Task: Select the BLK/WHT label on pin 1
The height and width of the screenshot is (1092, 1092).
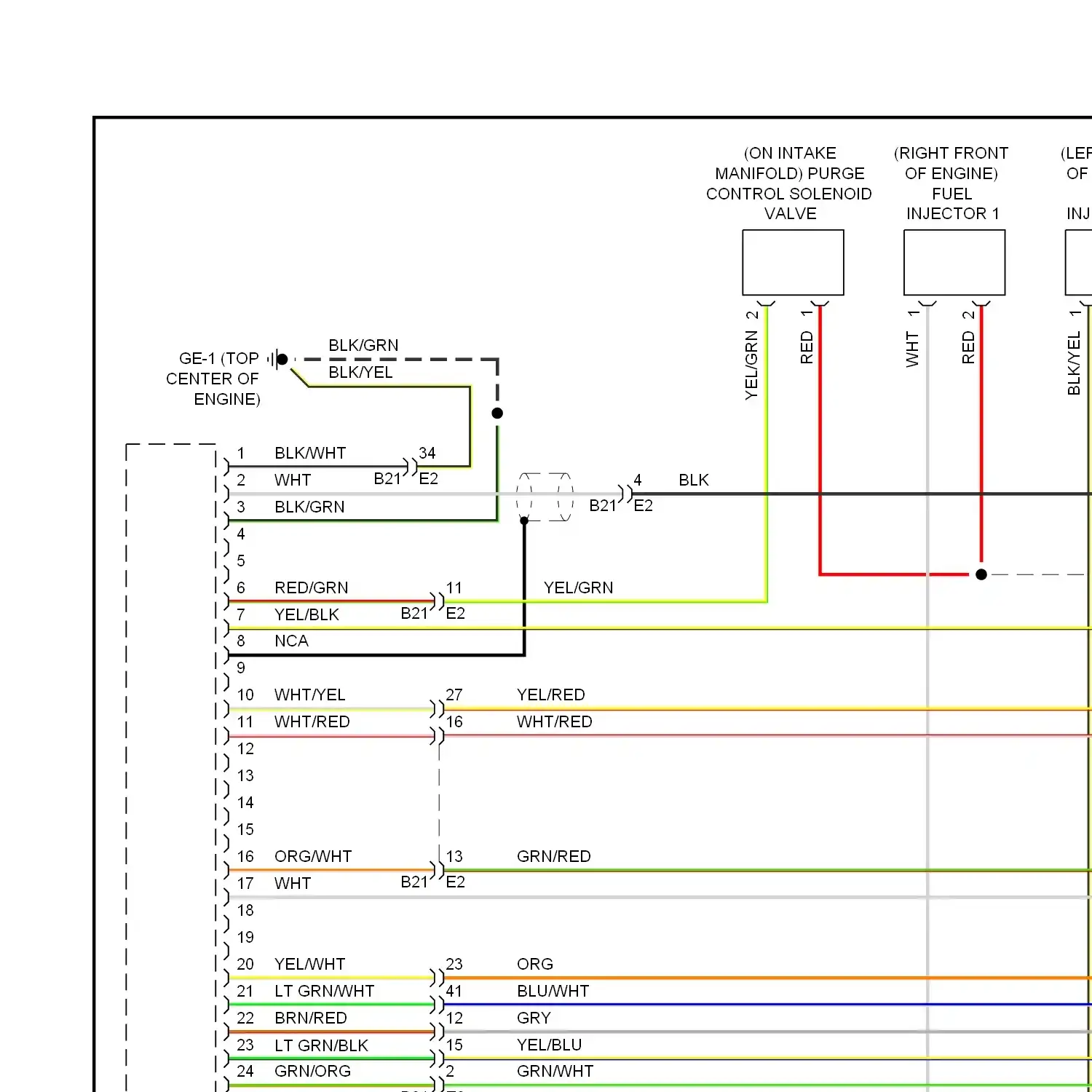Action: coord(310,453)
